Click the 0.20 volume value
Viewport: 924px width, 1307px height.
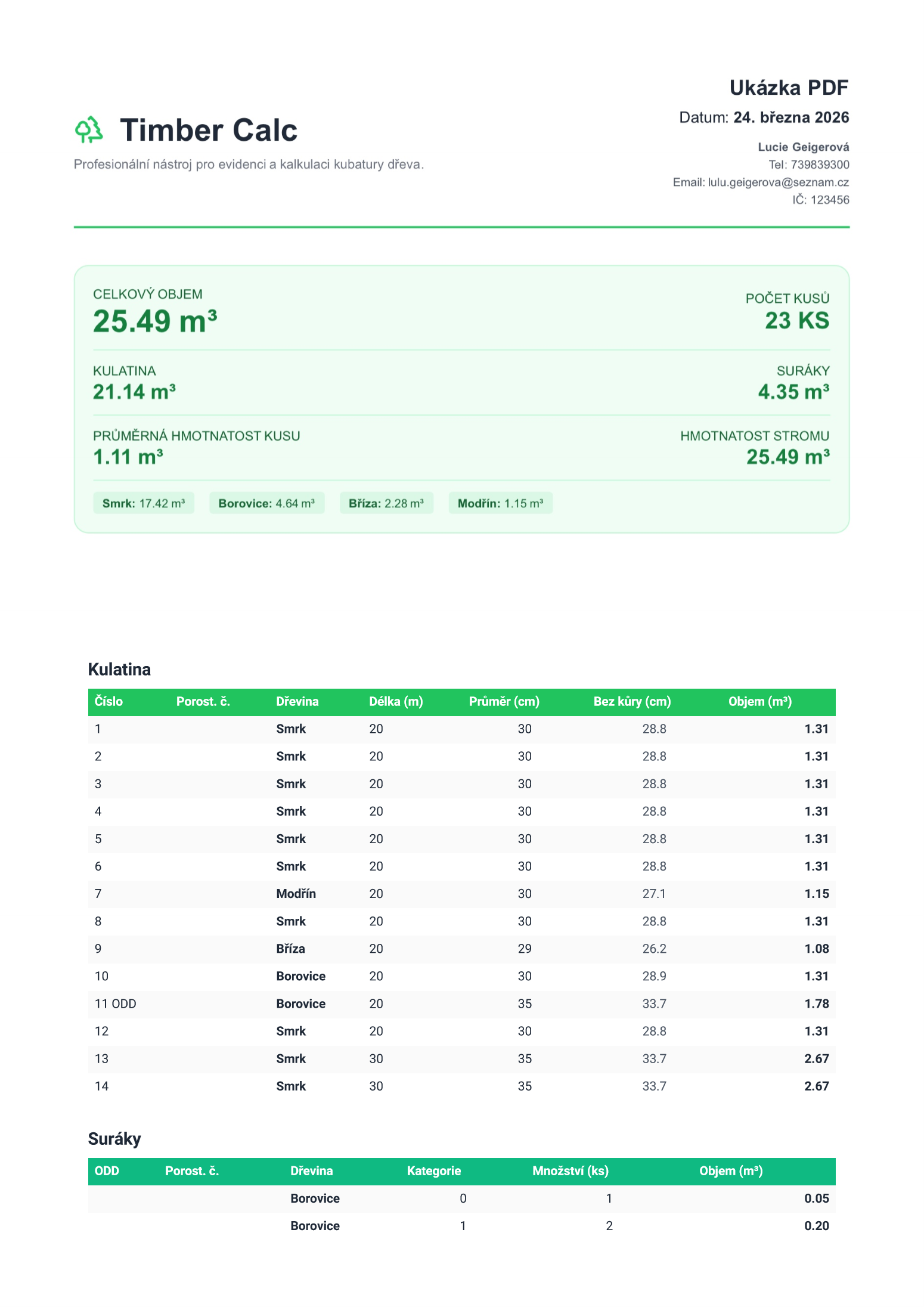tap(817, 1226)
